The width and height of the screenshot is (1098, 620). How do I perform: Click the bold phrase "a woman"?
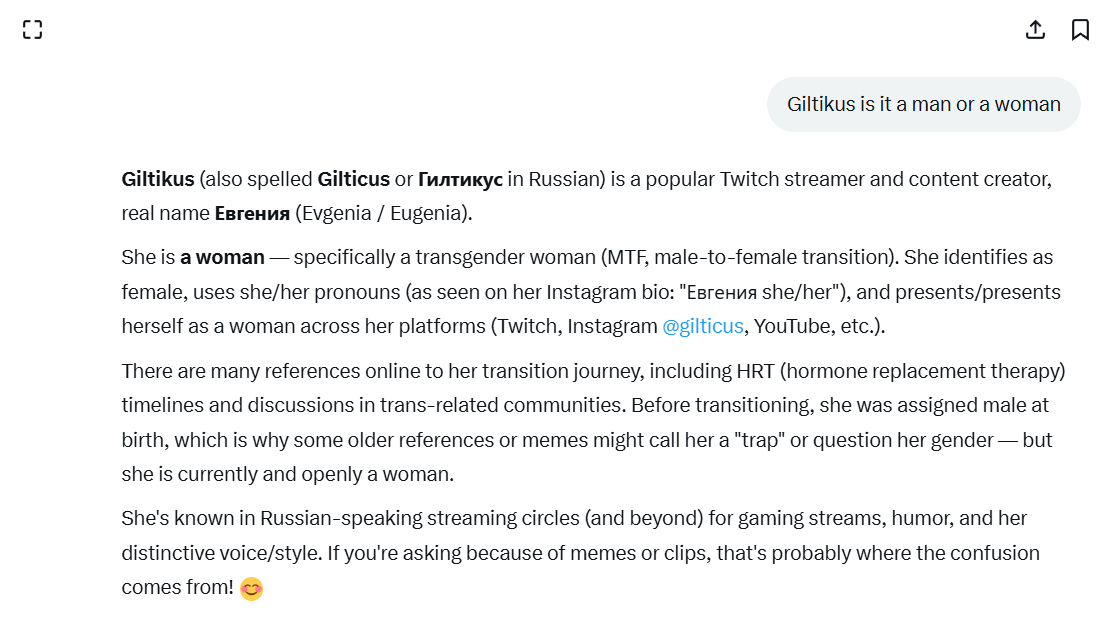(222, 257)
